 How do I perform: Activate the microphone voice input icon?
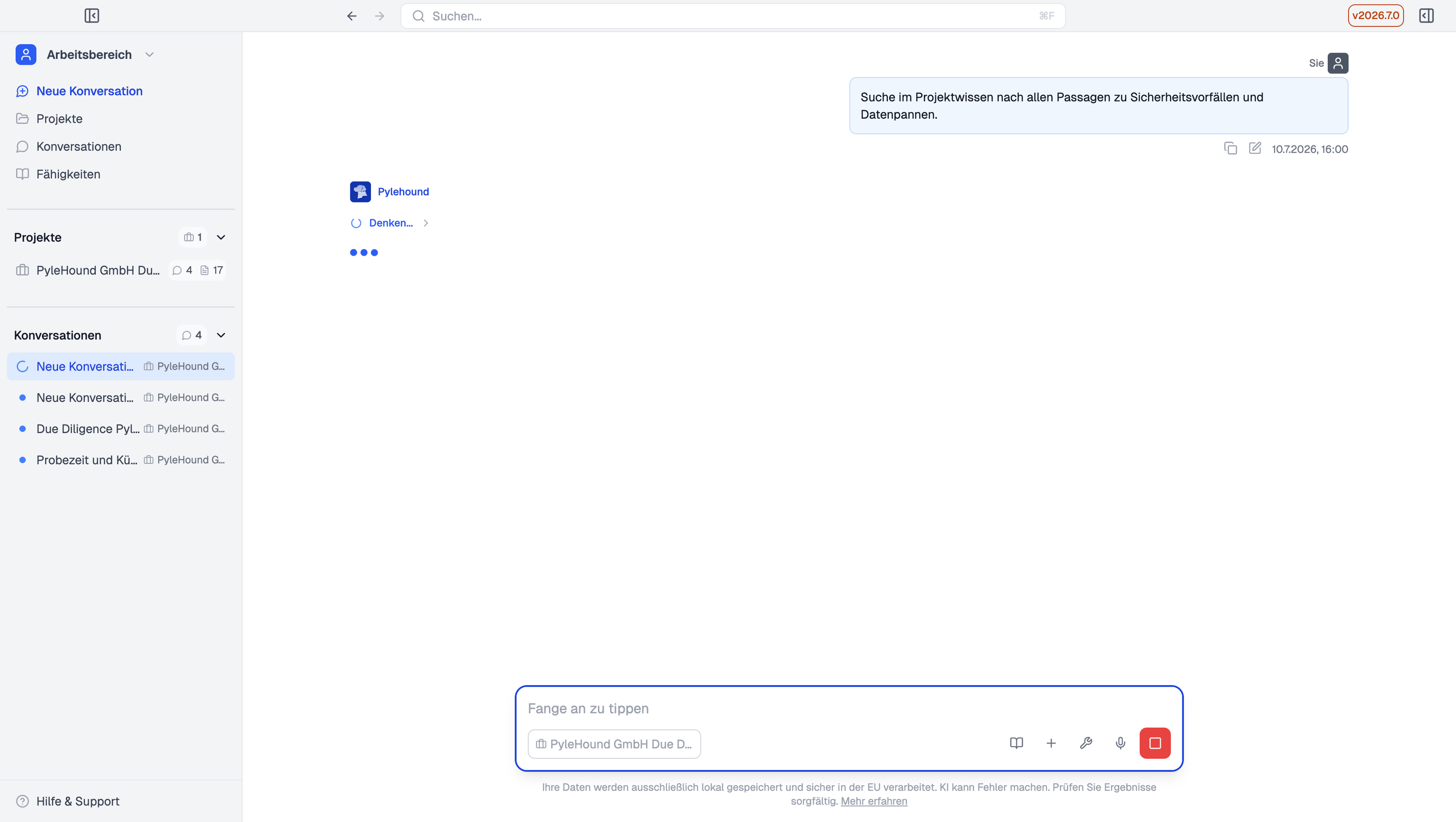point(1120,743)
